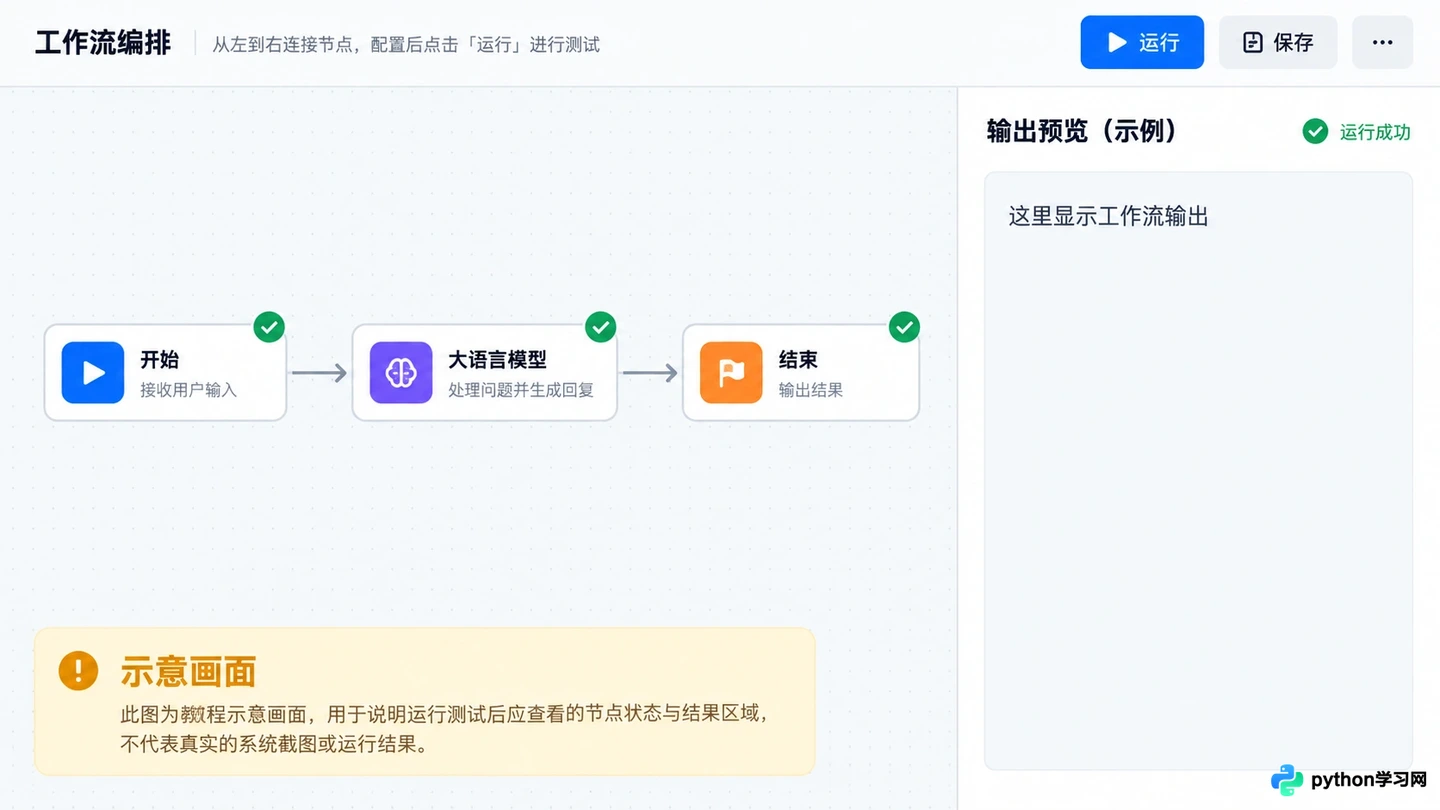1440x810 pixels.
Task: Select the 大语言模型 node title
Action: click(x=497, y=359)
